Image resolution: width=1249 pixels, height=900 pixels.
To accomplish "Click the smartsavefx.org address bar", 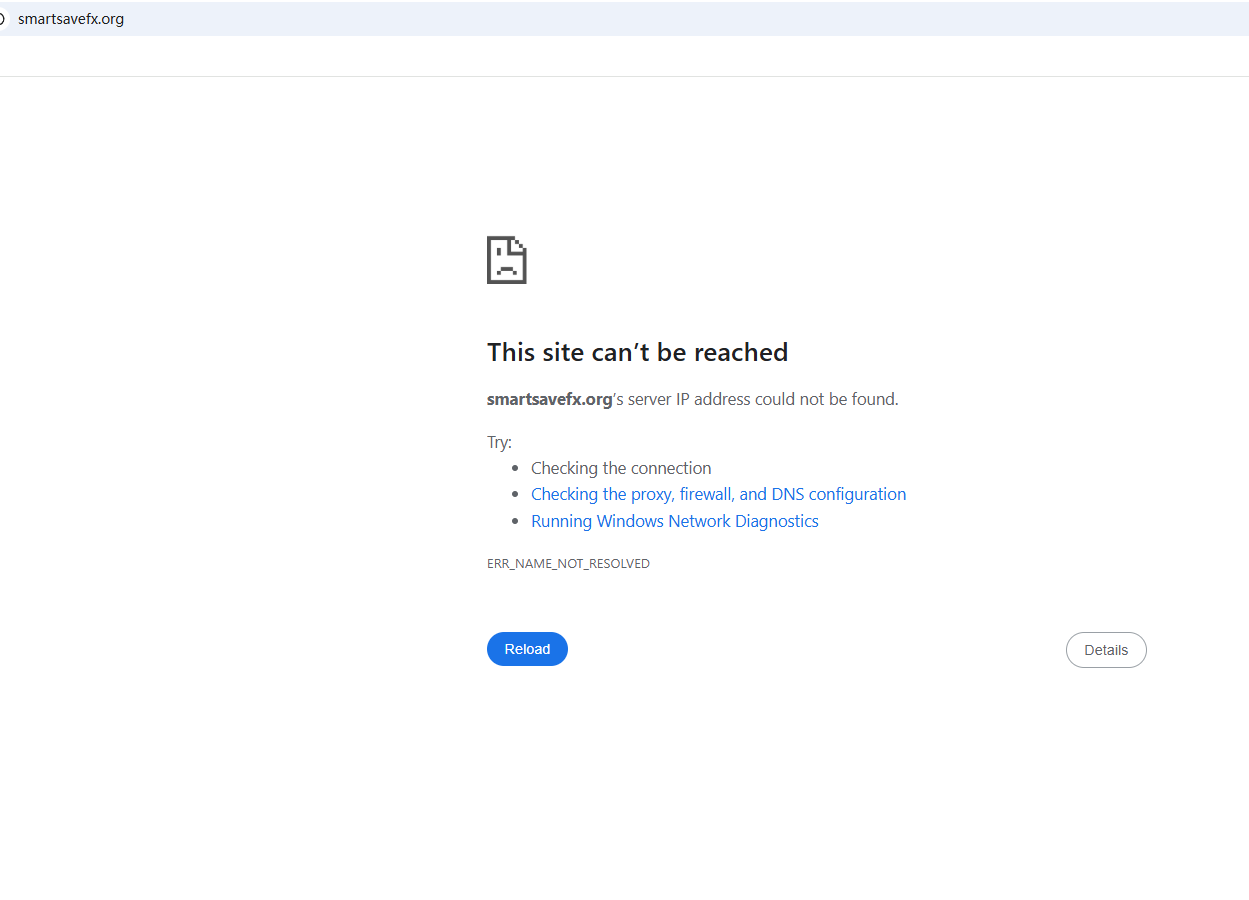I will pos(624,19).
